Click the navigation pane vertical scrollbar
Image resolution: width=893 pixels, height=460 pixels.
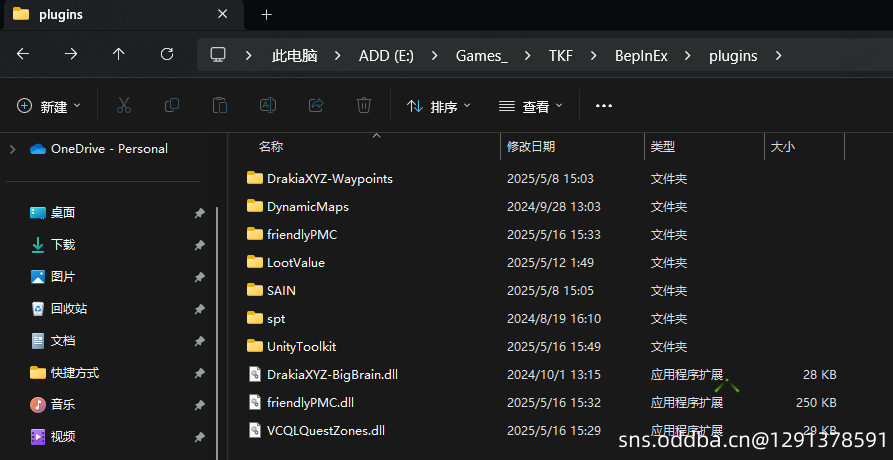pyautogui.click(x=217, y=333)
